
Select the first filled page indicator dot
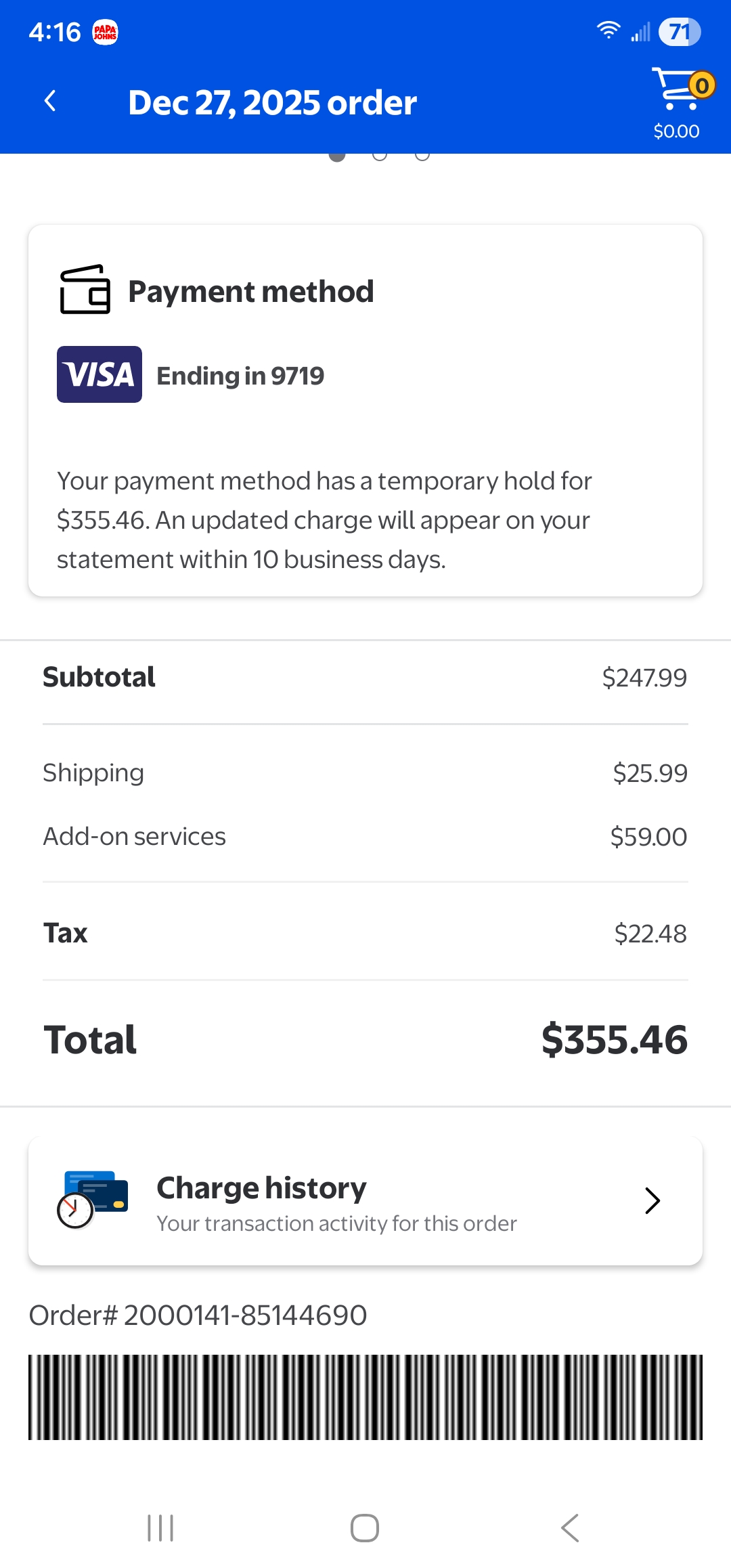click(337, 156)
